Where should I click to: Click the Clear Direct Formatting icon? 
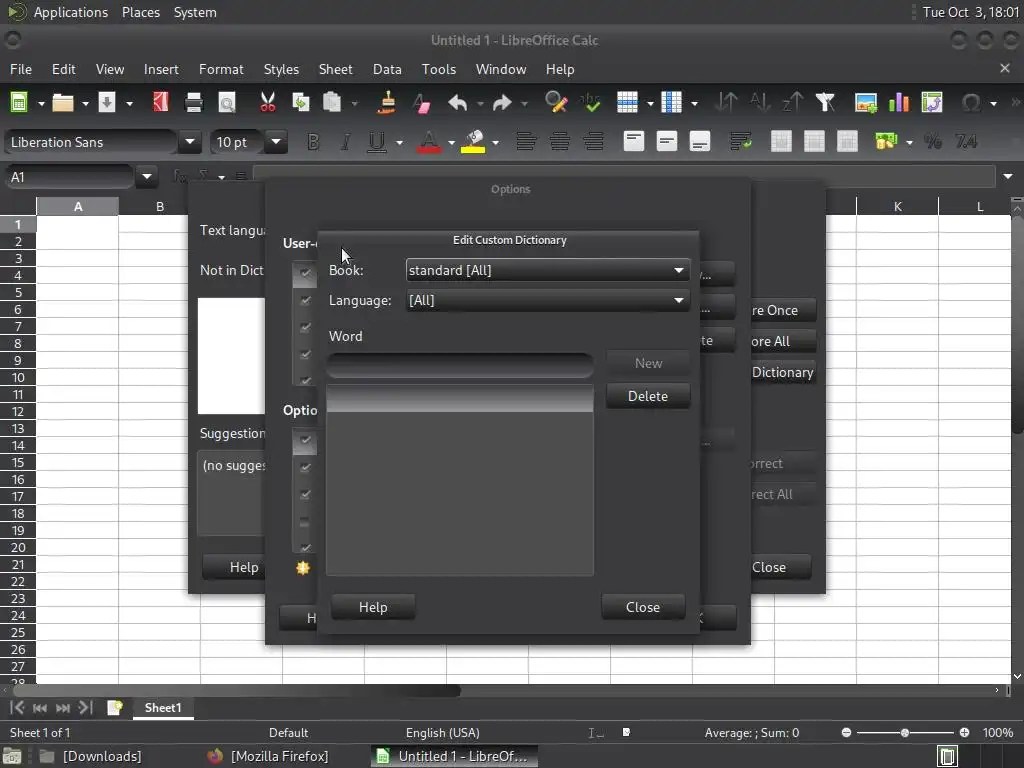point(421,103)
